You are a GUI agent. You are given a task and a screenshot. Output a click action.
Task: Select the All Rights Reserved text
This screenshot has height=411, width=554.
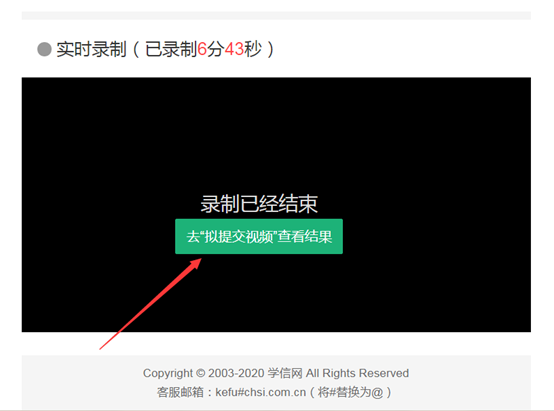click(357, 373)
